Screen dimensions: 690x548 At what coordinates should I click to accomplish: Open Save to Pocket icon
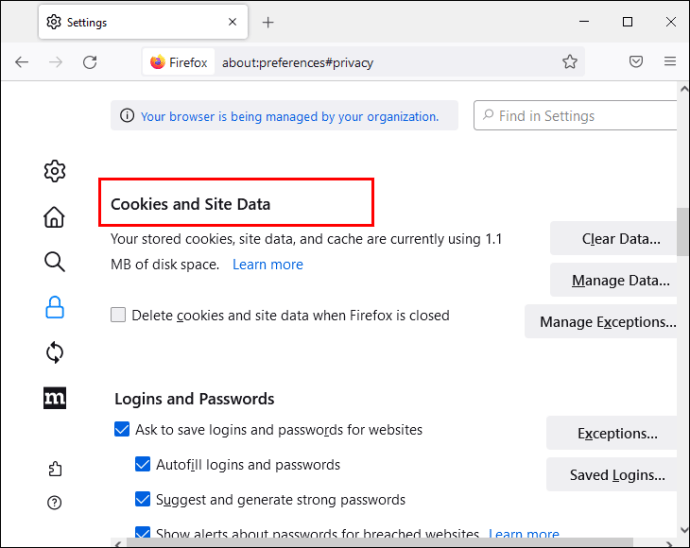point(636,62)
